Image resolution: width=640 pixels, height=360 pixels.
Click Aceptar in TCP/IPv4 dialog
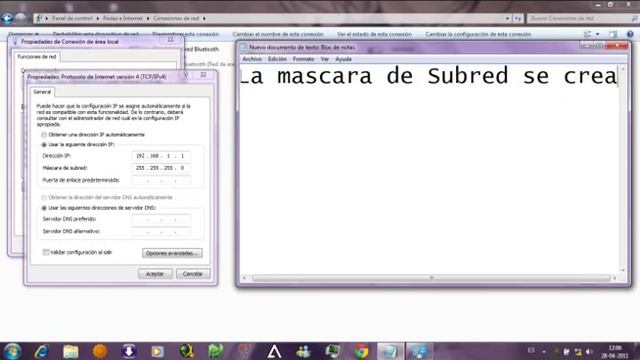155,274
